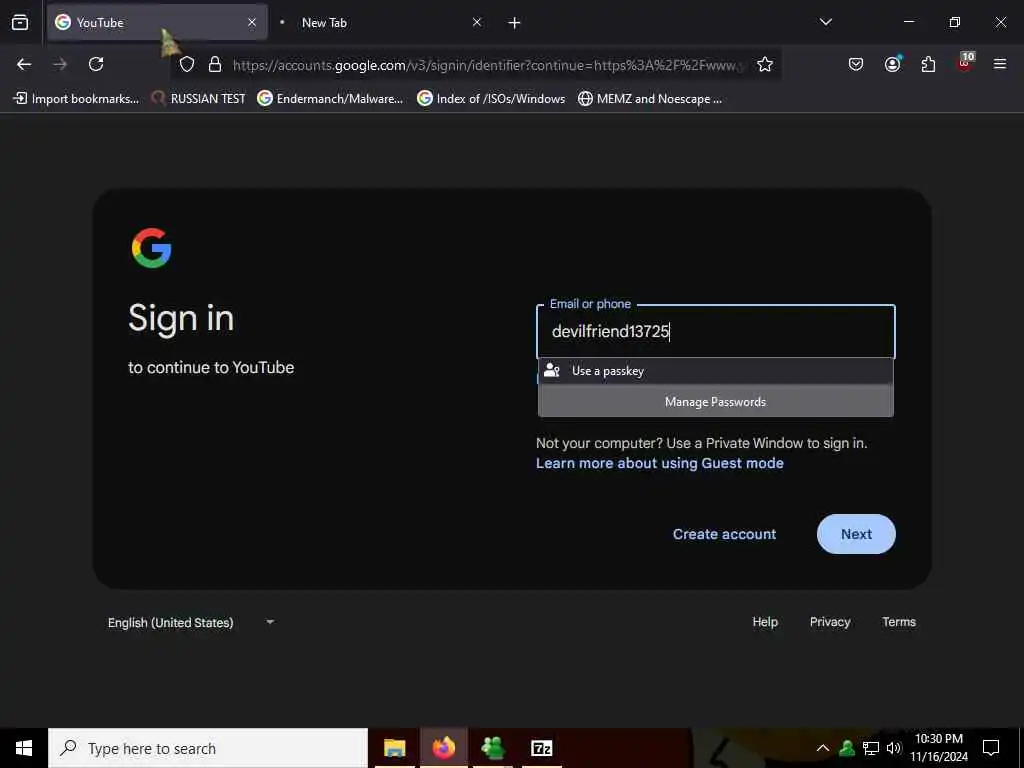Click the Type here to search box
Viewport: 1024px width, 768px height.
pyautogui.click(x=208, y=748)
